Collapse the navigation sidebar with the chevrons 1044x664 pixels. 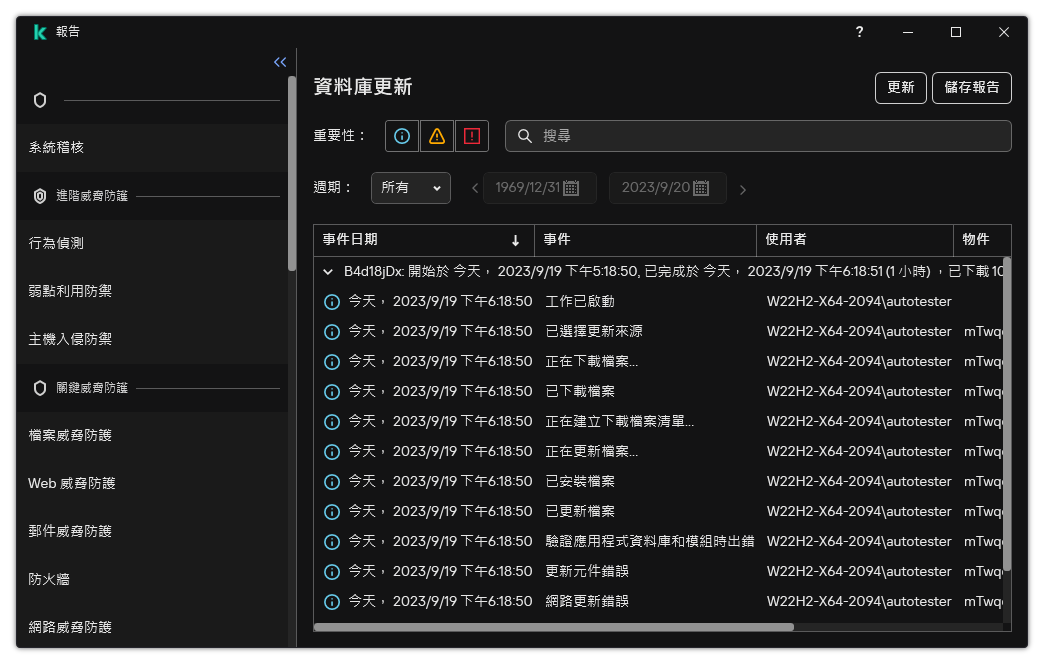279,61
